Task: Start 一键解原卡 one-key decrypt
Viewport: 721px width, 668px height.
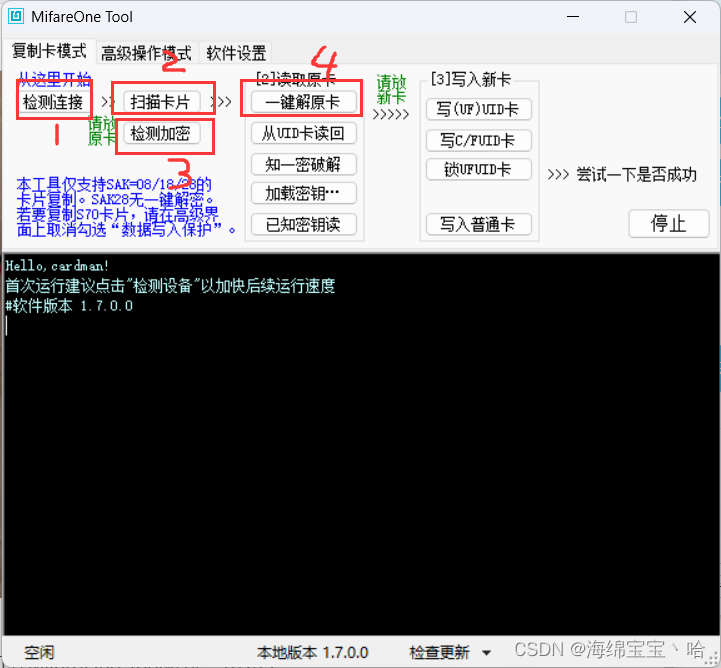Action: tap(303, 102)
